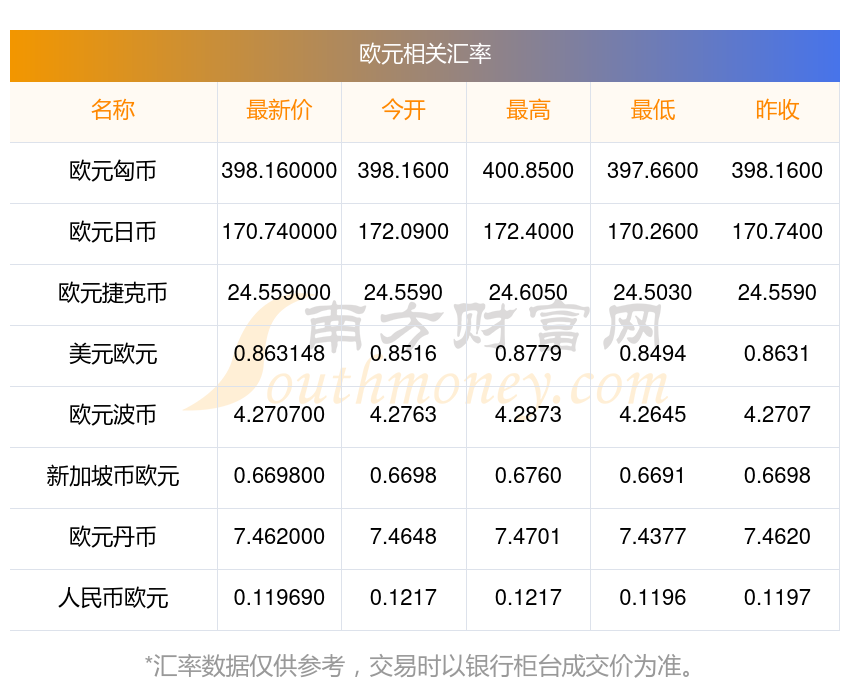This screenshot has height=698, width=850.
Task: Click the open value 172.0900
Action: tap(403, 232)
